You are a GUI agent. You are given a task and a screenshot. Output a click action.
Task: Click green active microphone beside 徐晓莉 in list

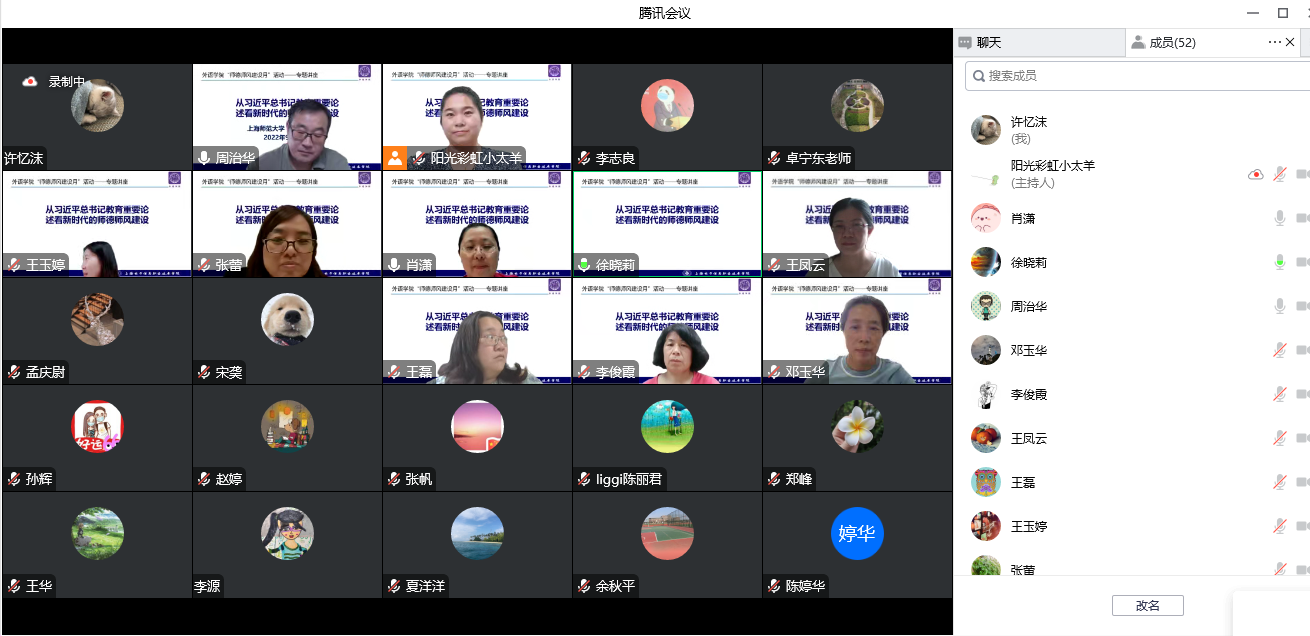coord(1279,262)
